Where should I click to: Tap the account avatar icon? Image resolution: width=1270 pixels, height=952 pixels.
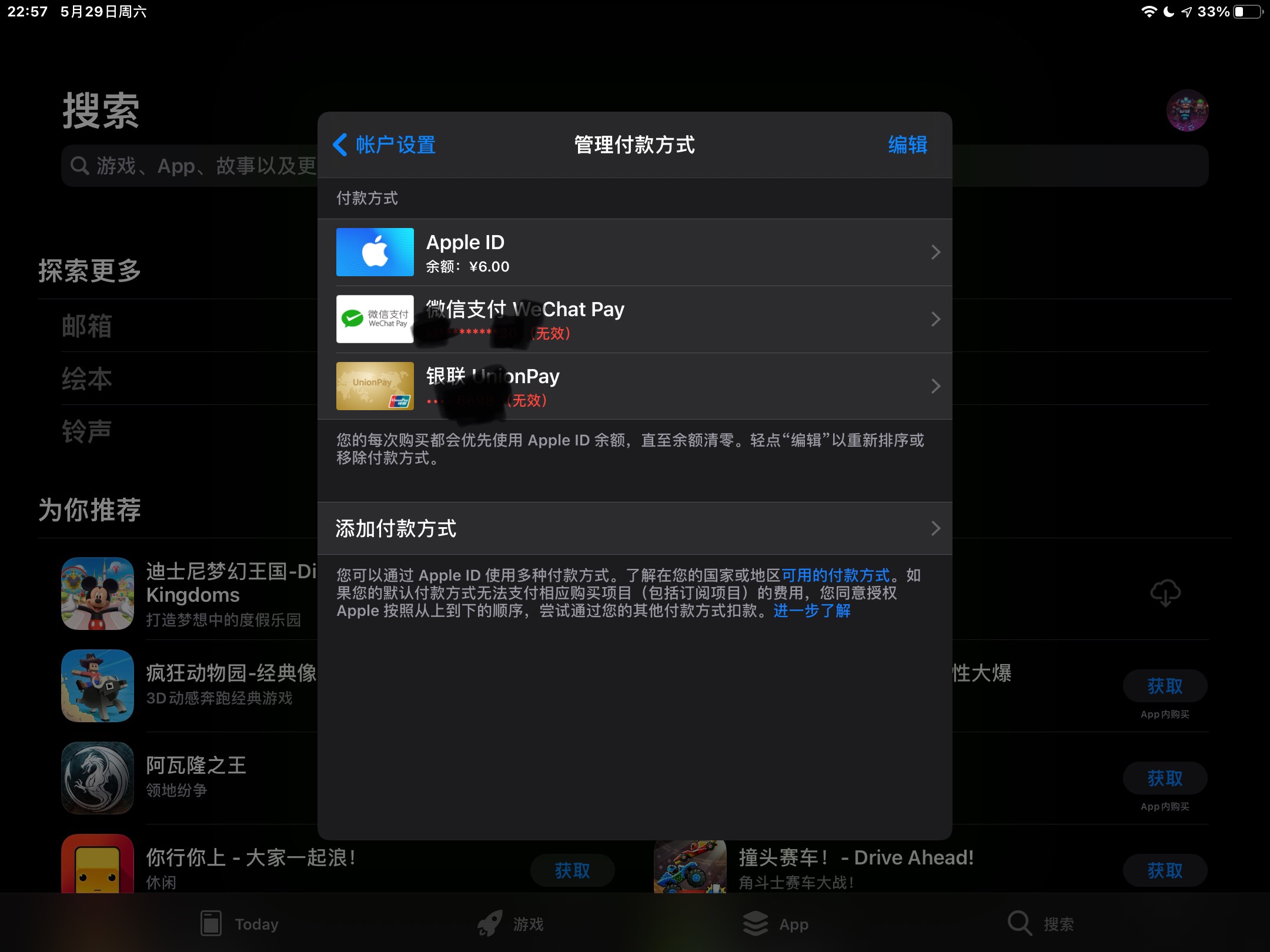(1187, 110)
